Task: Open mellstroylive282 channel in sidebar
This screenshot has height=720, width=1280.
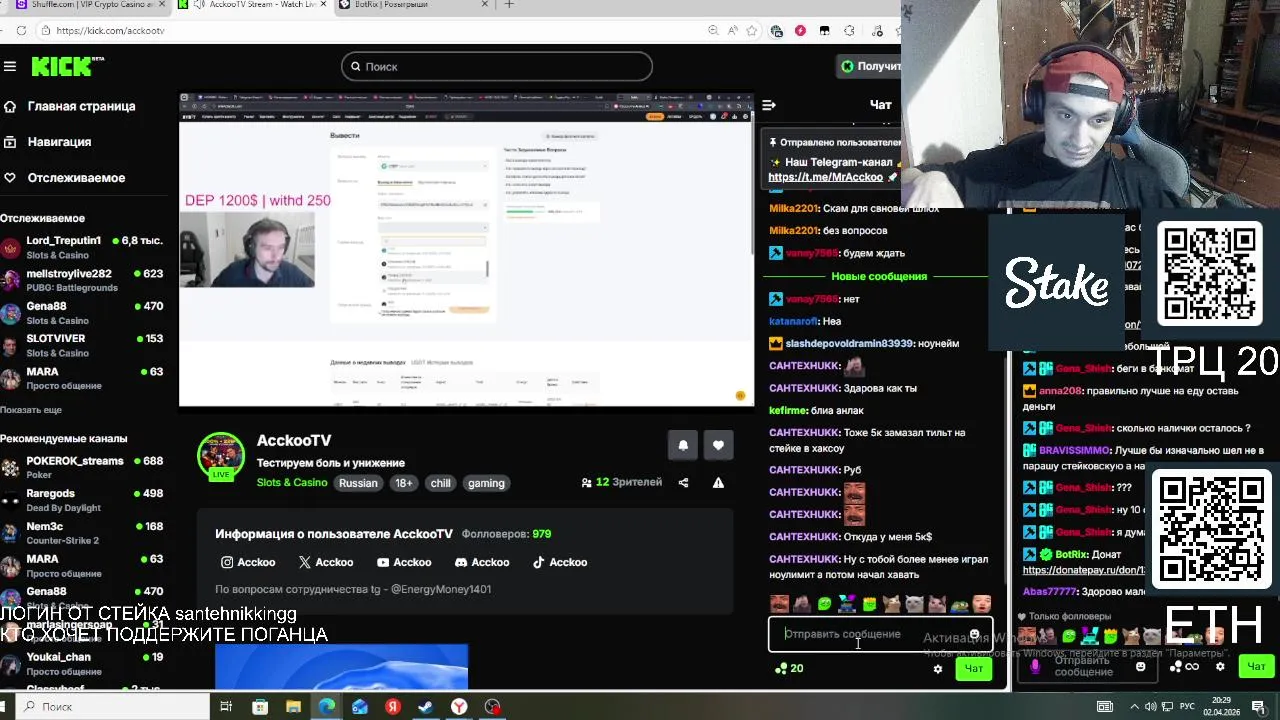Action: (x=82, y=280)
